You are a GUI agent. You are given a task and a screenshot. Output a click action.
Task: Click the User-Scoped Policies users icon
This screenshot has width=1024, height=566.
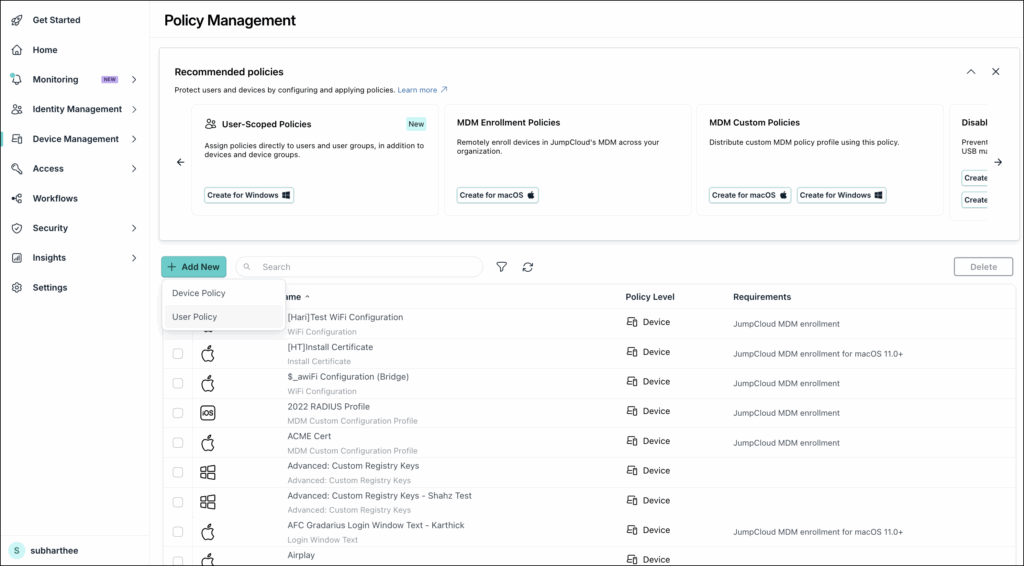tap(210, 123)
